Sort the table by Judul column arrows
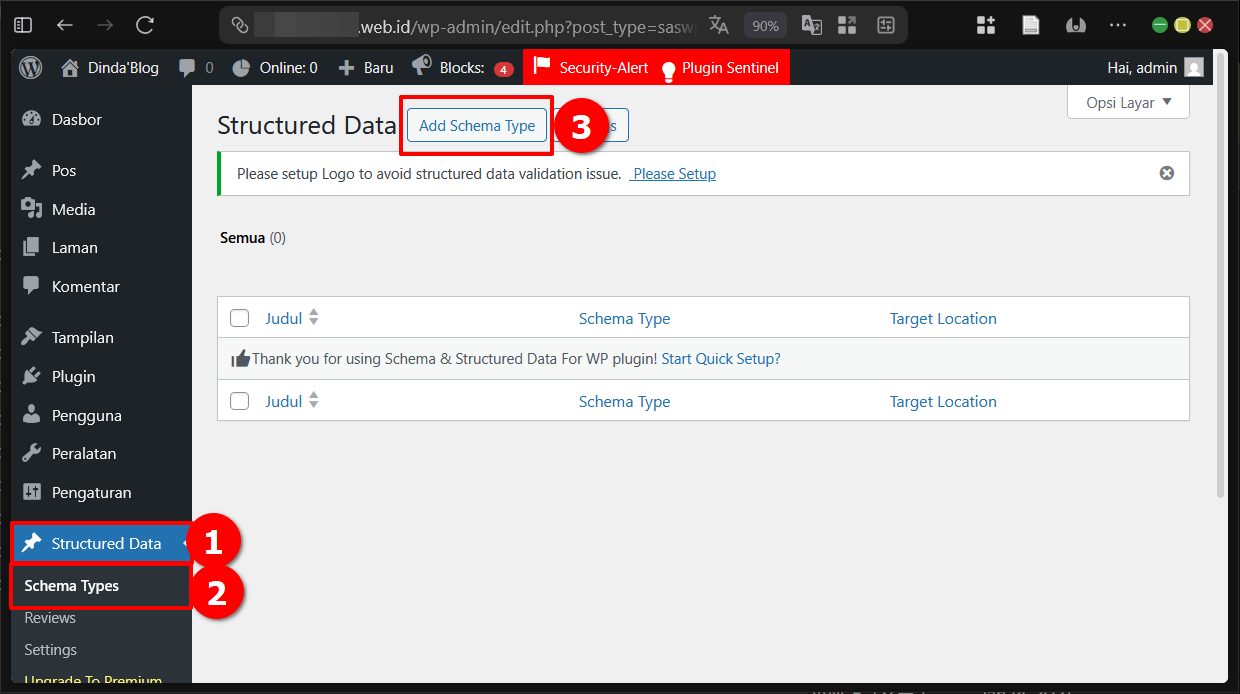Screen dimensions: 1240x694 [x=313, y=317]
